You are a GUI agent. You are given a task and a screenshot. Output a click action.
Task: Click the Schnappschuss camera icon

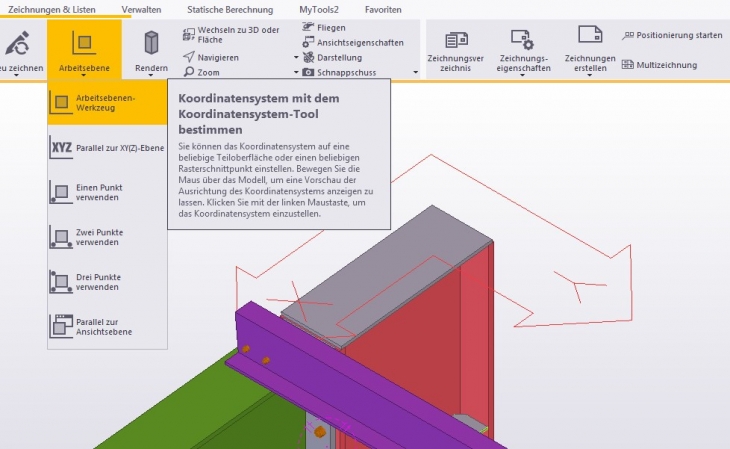(x=308, y=72)
